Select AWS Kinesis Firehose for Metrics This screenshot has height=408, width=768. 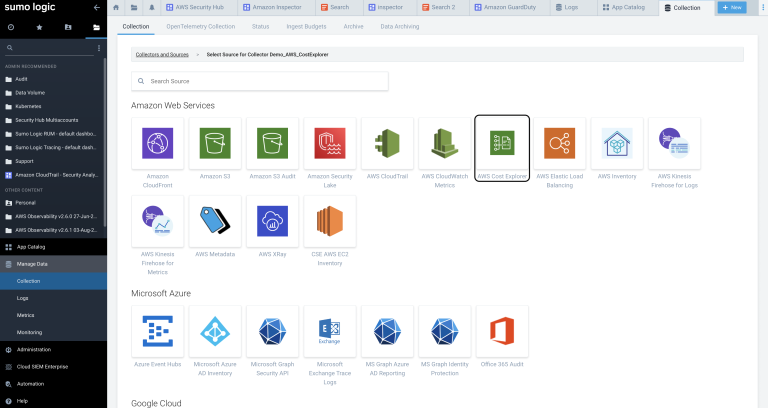(x=157, y=221)
